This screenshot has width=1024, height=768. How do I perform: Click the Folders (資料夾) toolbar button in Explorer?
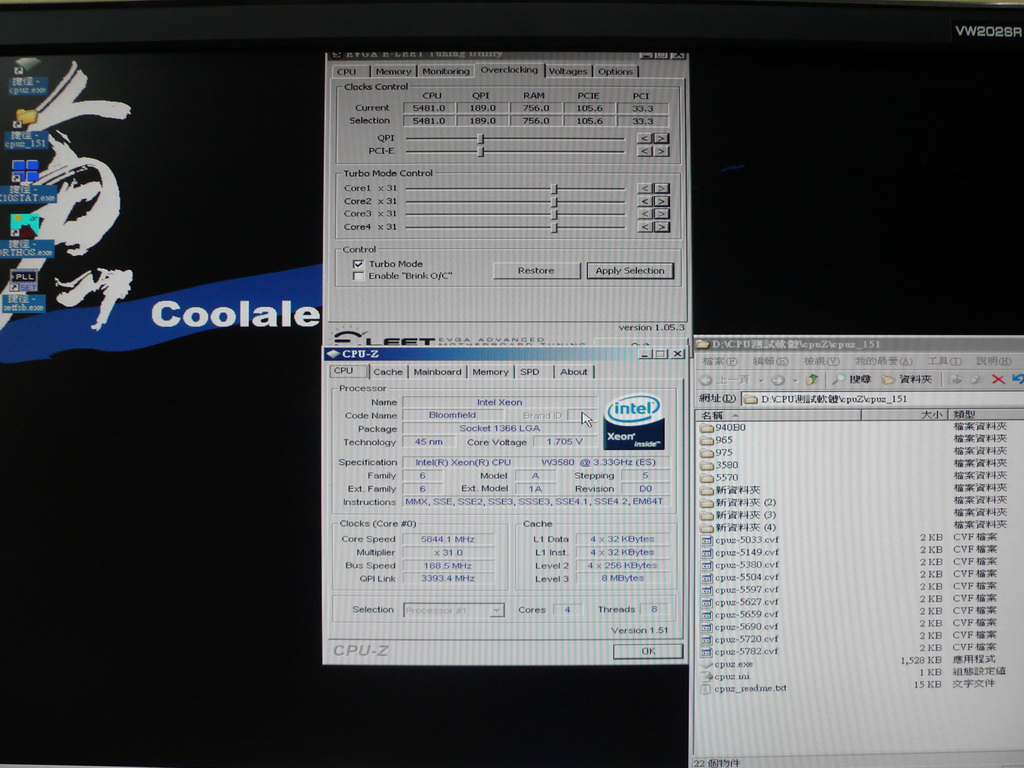[907, 379]
